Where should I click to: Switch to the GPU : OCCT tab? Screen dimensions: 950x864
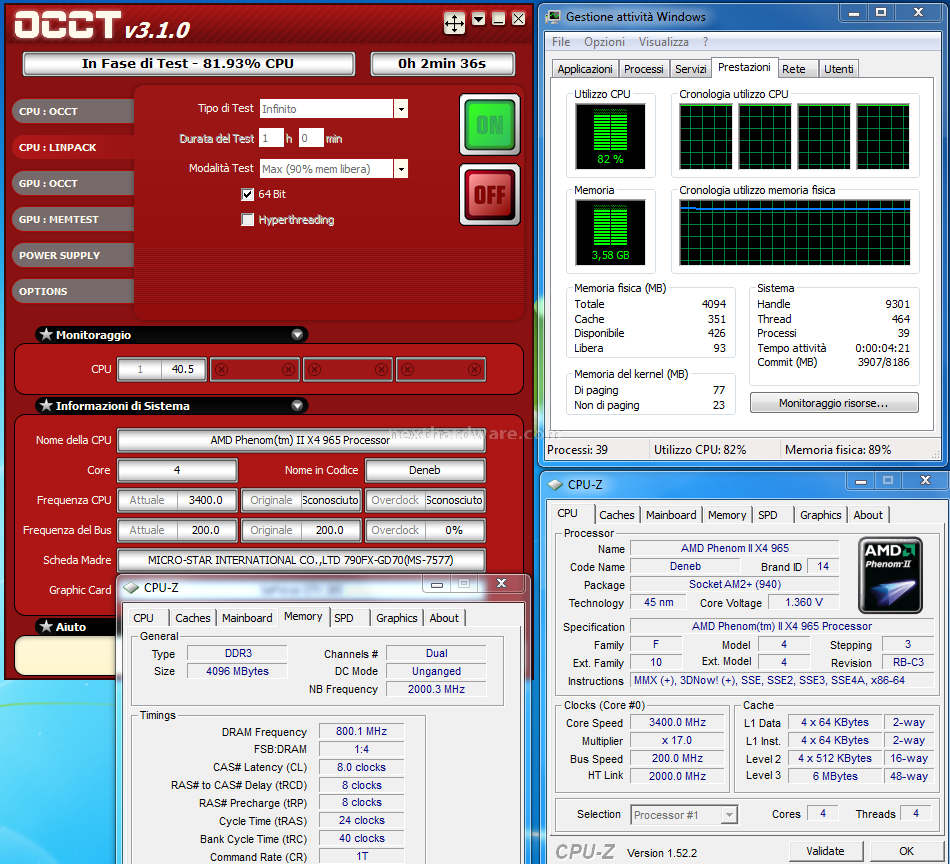pyautogui.click(x=73, y=184)
